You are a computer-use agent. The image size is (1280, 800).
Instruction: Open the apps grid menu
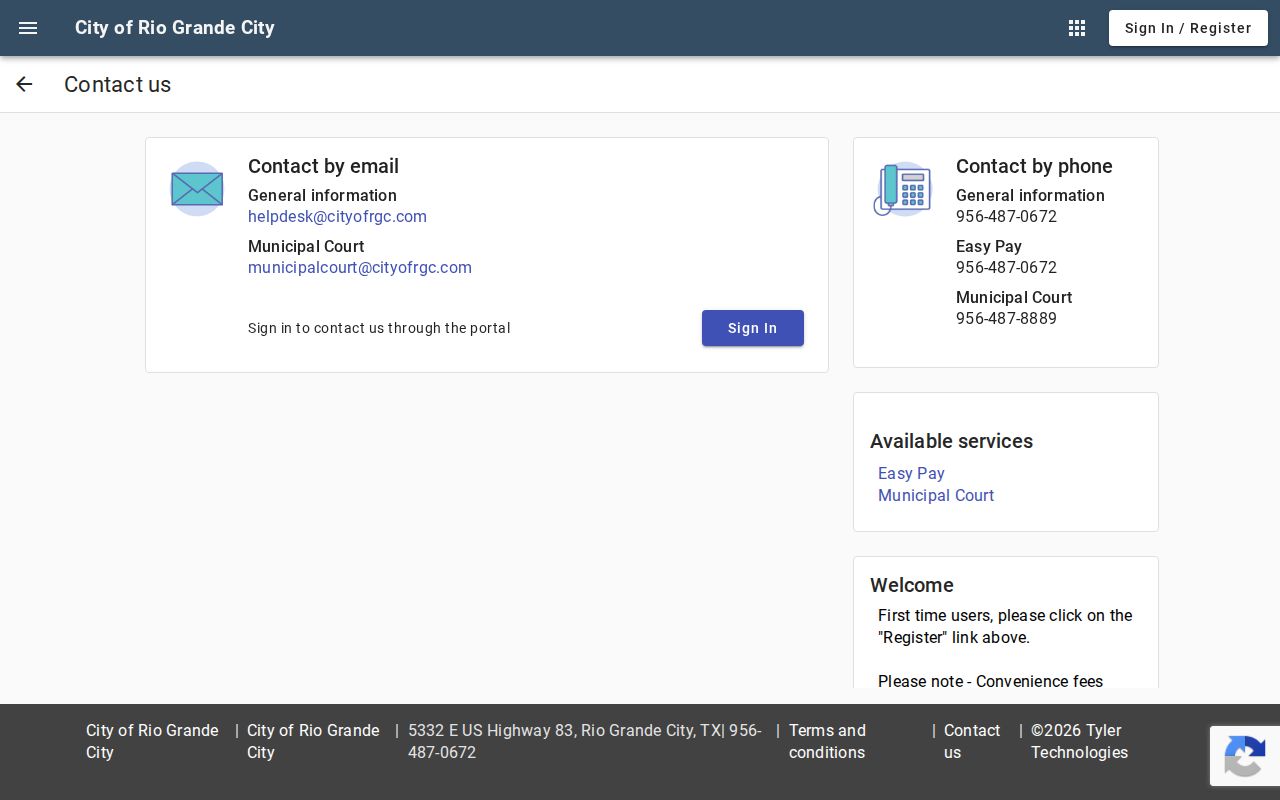(x=1077, y=28)
